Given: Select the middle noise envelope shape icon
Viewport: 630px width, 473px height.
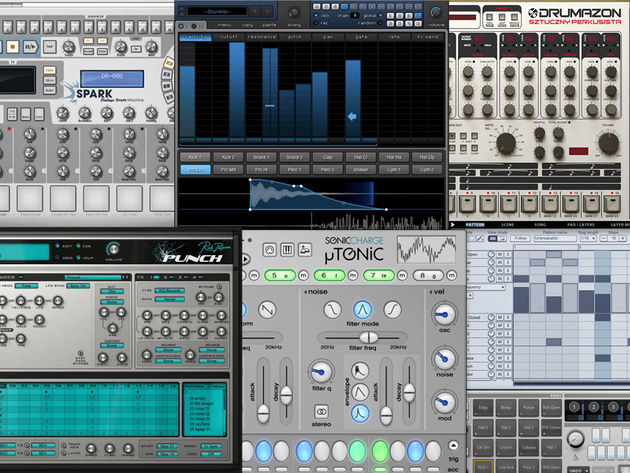Looking at the screenshot, I should 360,392.
